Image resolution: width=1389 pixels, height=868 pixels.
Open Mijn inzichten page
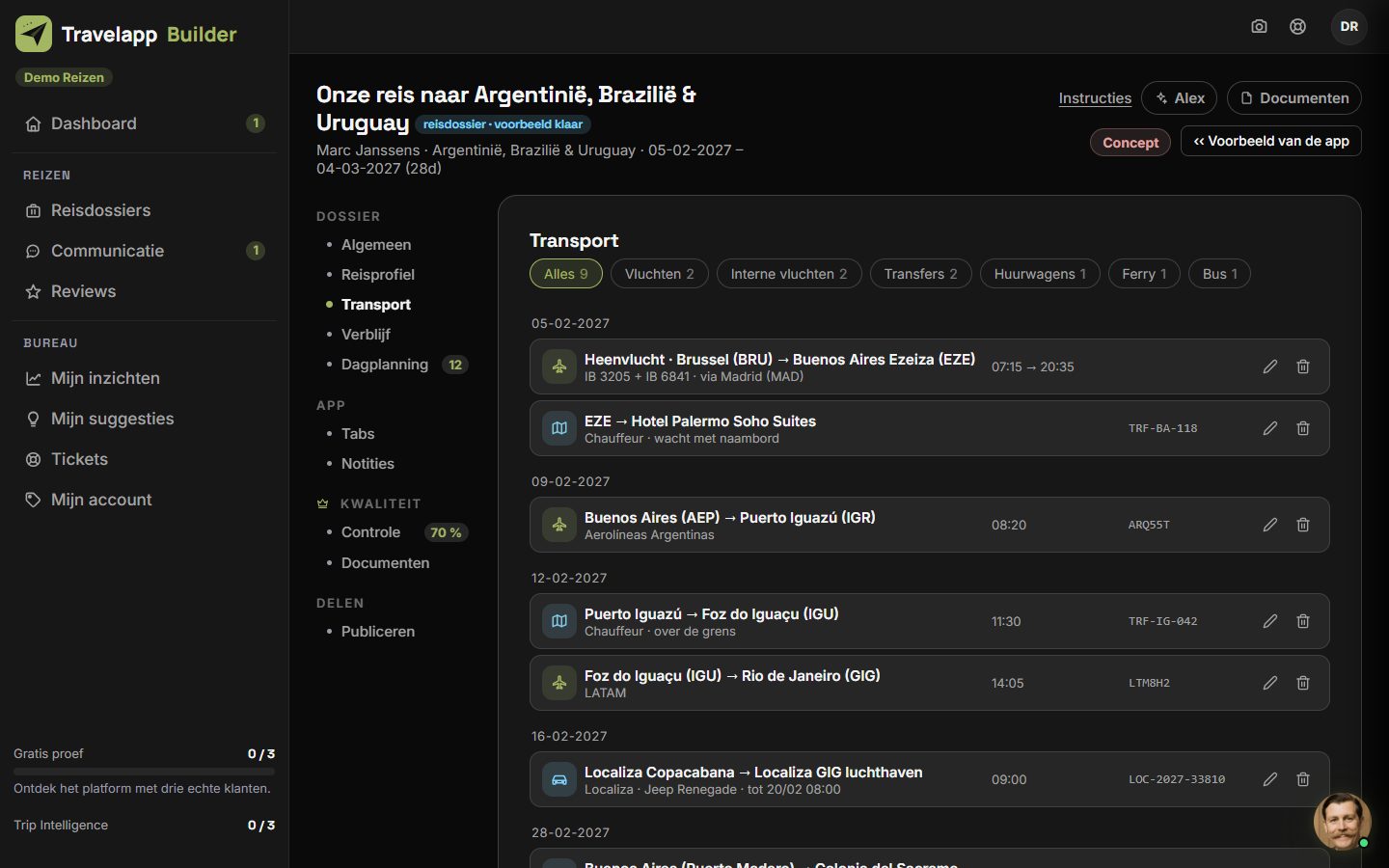pos(144,378)
